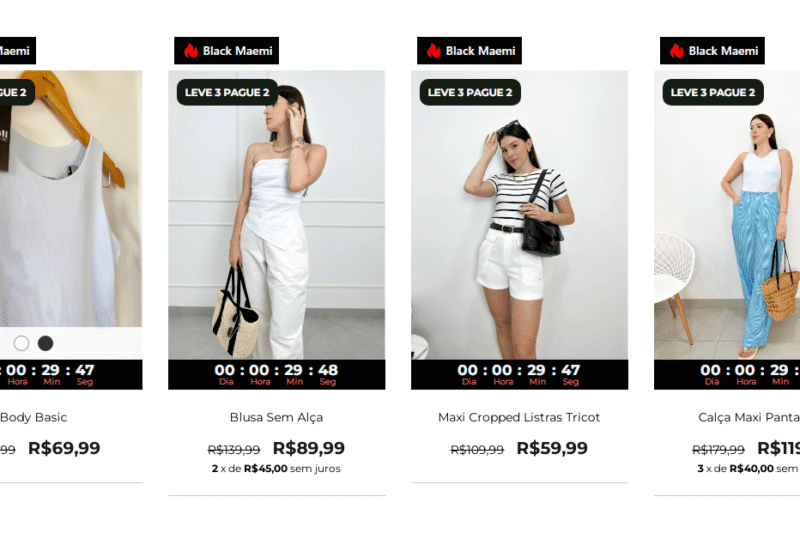Open the Body Basic title link
Viewport: 800px width, 533px height.
pyautogui.click(x=34, y=417)
